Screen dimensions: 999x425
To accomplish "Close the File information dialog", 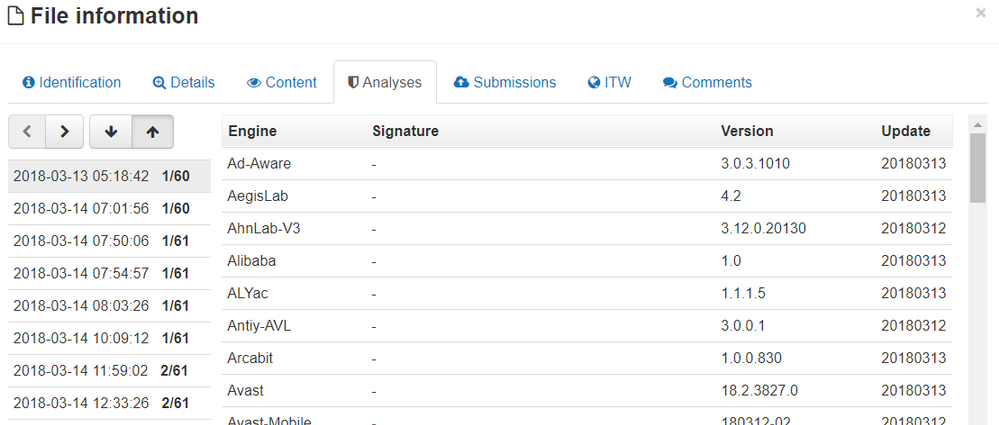I will pos(980,13).
